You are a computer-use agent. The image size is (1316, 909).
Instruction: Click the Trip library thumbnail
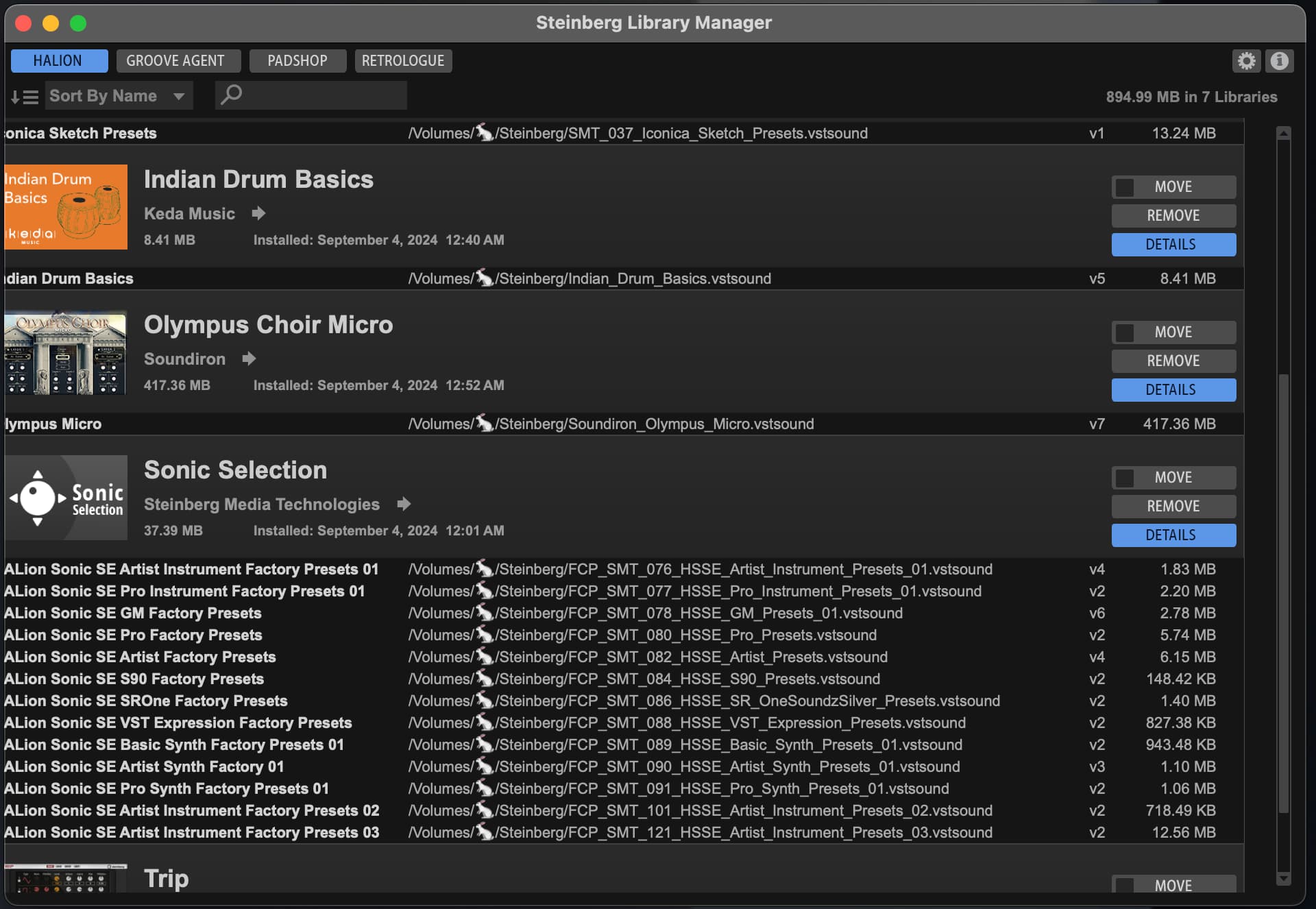point(66,878)
